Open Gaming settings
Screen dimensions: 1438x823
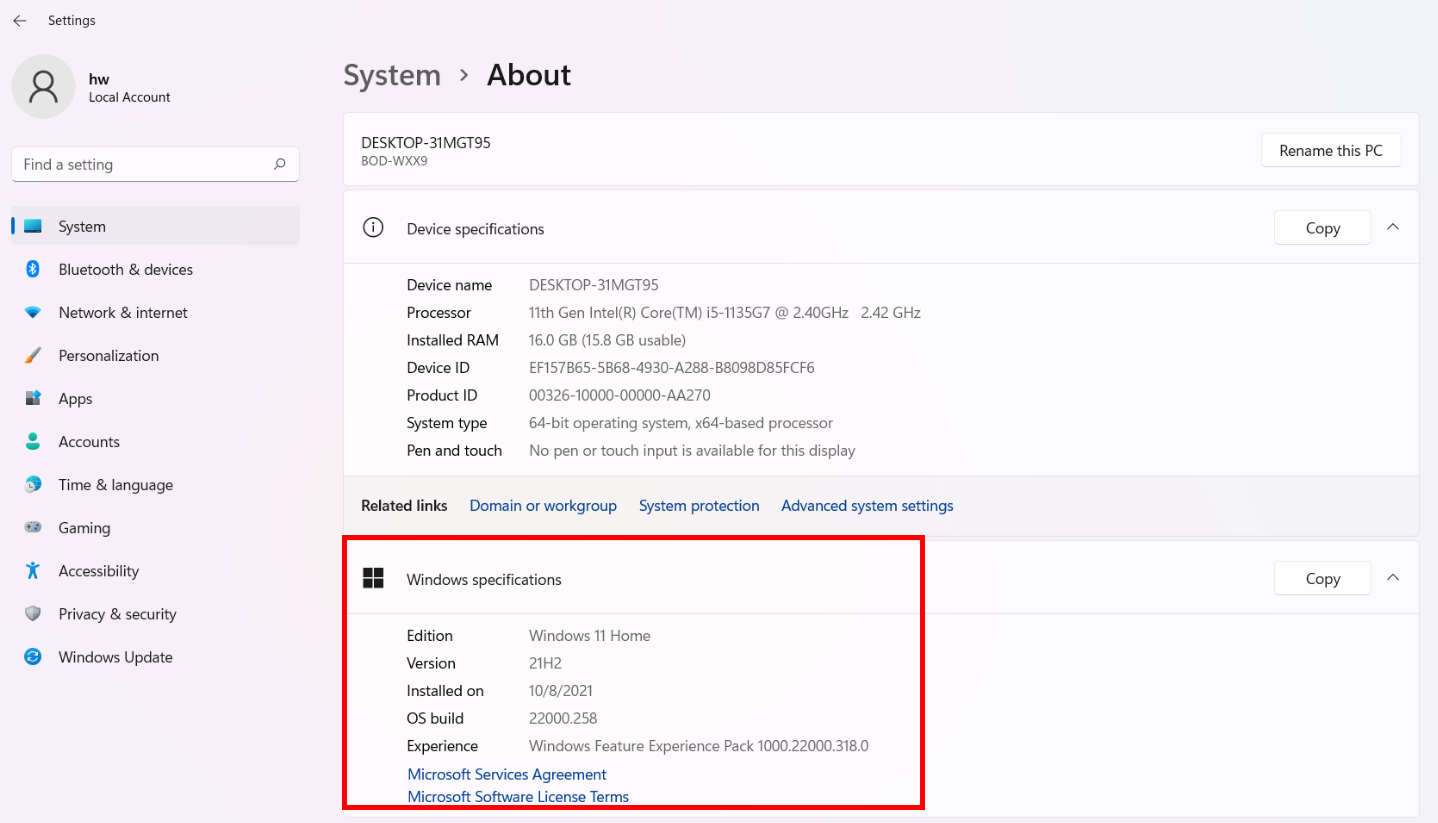click(x=156, y=527)
